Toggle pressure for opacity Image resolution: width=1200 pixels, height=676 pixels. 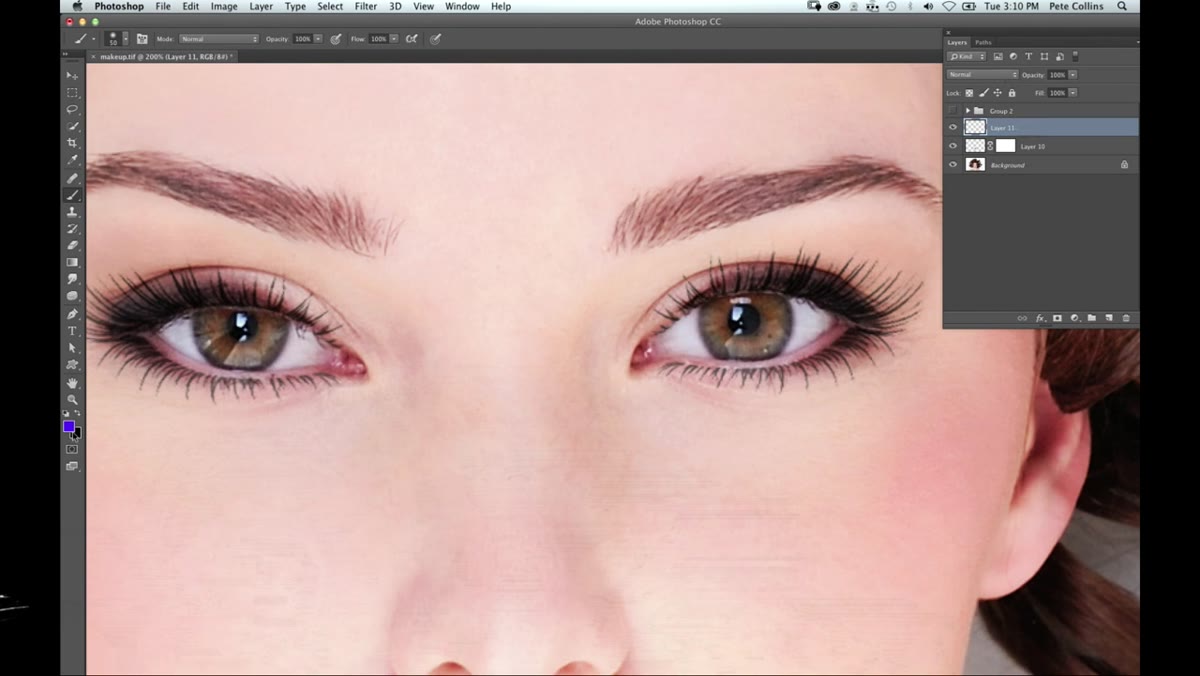pyautogui.click(x=336, y=39)
